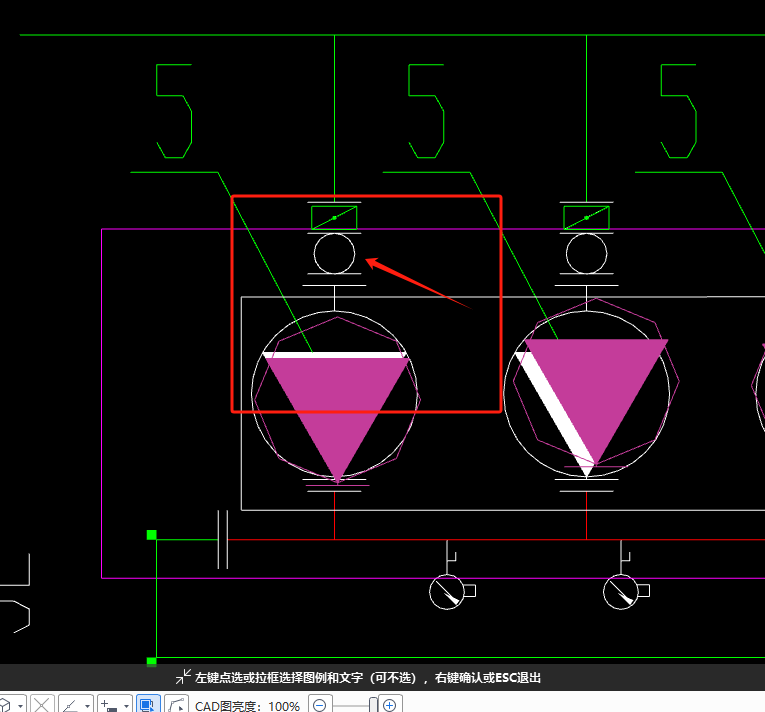Click the crossed-lines intersection snap icon
The height and width of the screenshot is (712, 765).
[42, 705]
